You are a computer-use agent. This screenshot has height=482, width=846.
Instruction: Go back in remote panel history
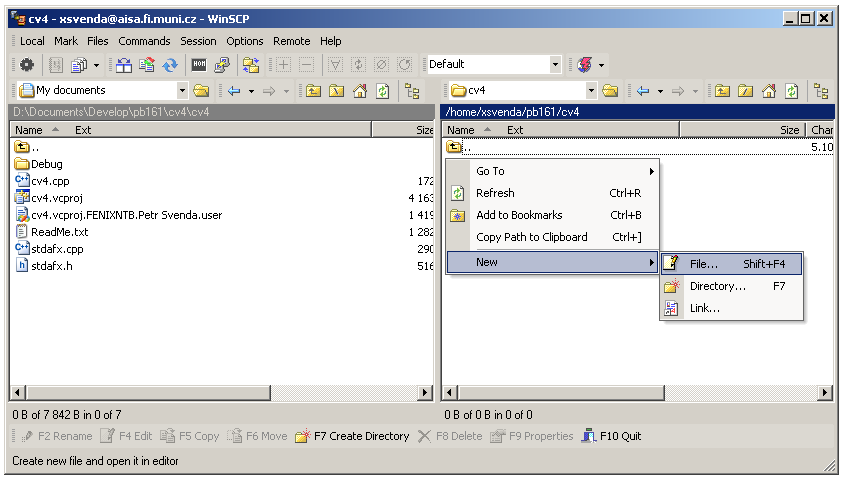tap(643, 91)
